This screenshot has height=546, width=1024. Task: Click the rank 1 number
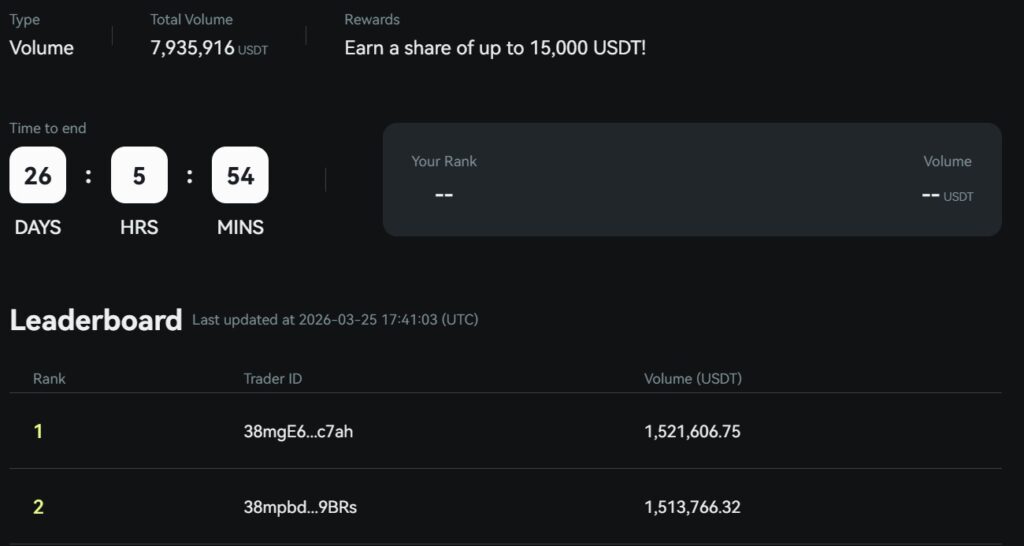[x=38, y=431]
